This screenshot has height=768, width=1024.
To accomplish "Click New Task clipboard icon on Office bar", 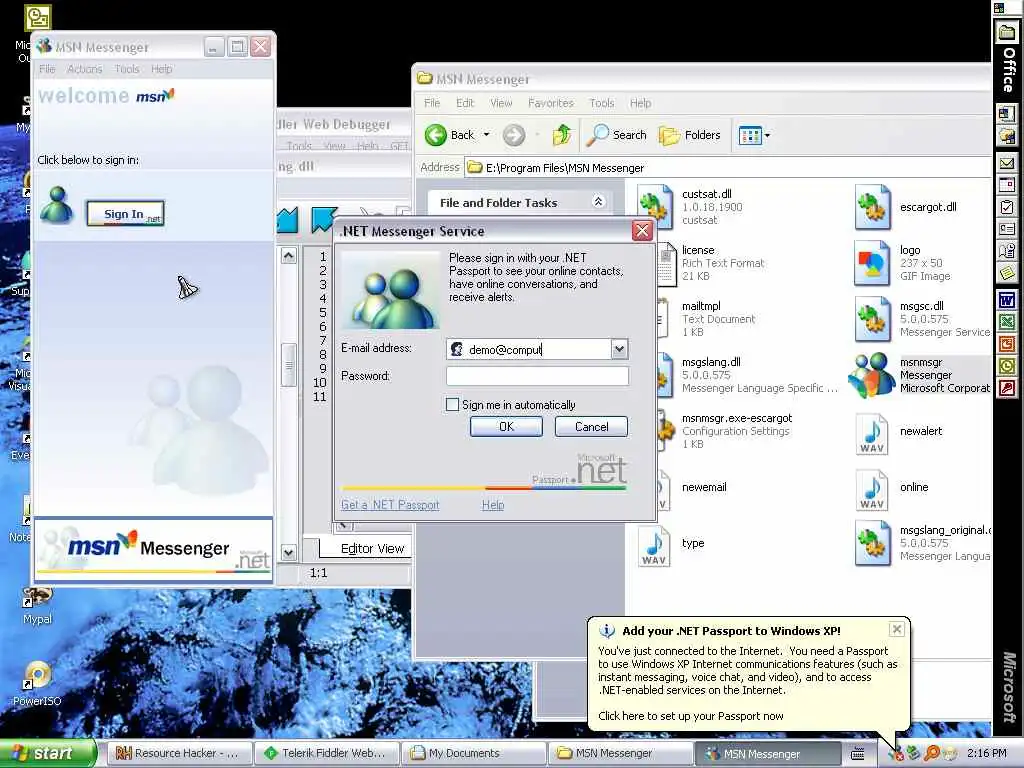I will click(x=1006, y=207).
